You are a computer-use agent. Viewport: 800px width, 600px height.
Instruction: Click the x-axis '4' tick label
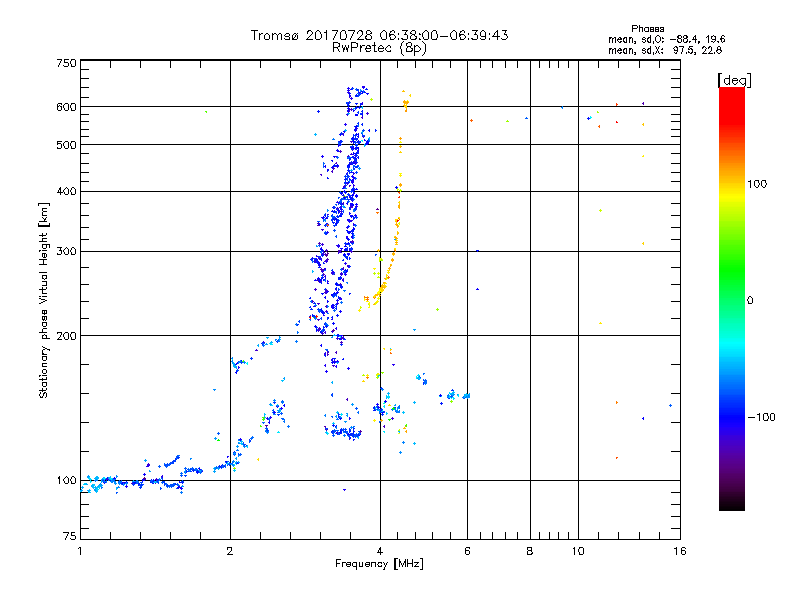pos(380,551)
